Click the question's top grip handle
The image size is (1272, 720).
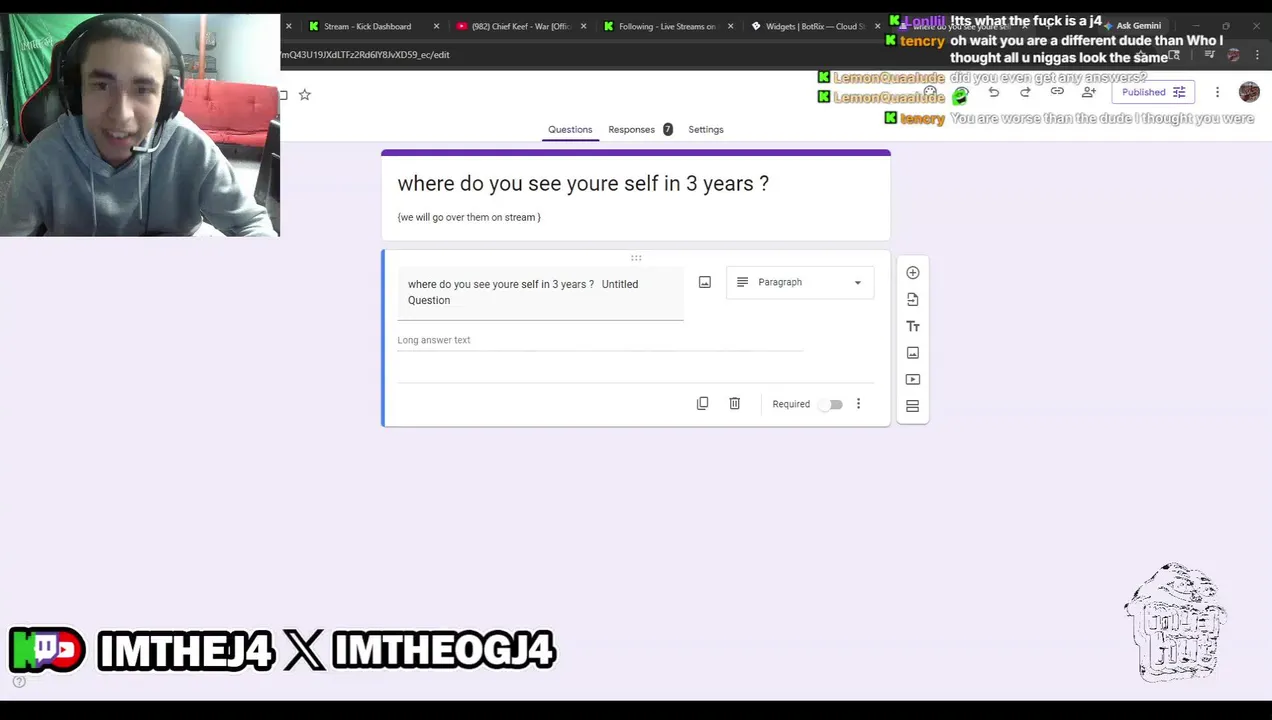tap(636, 258)
